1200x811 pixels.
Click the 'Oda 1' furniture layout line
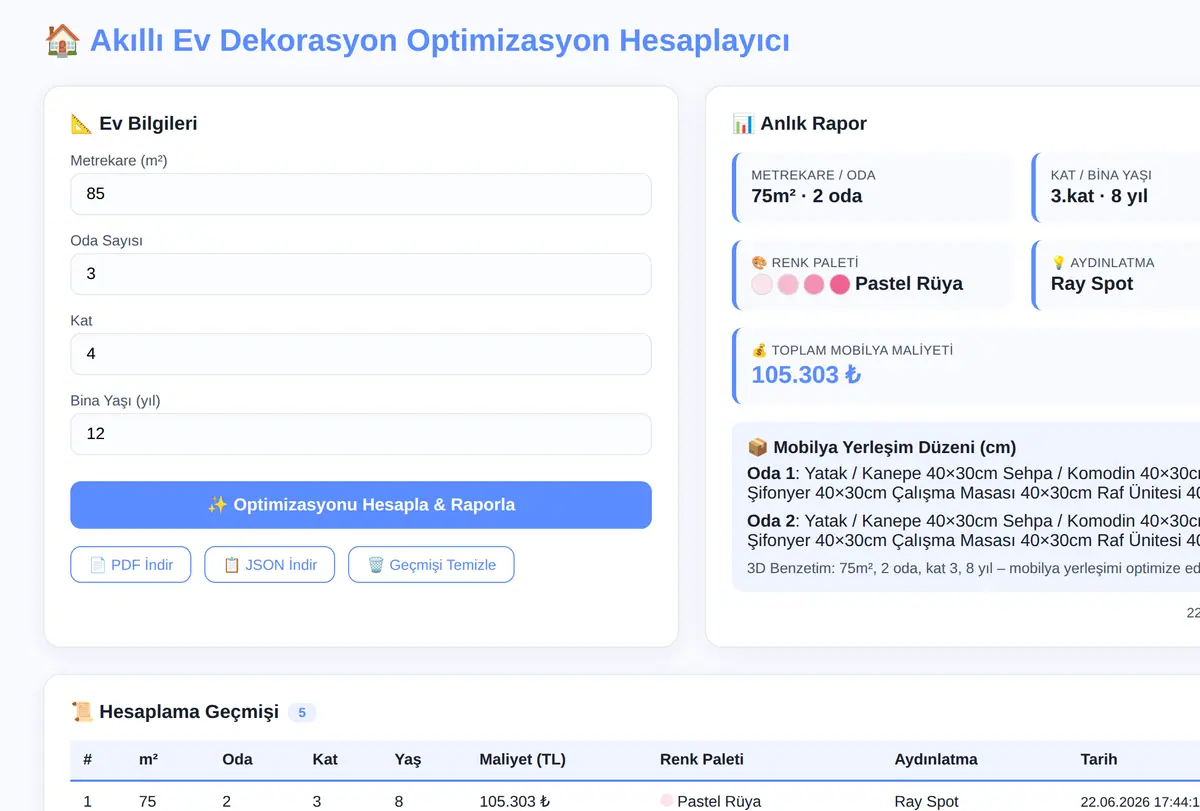(x=973, y=482)
